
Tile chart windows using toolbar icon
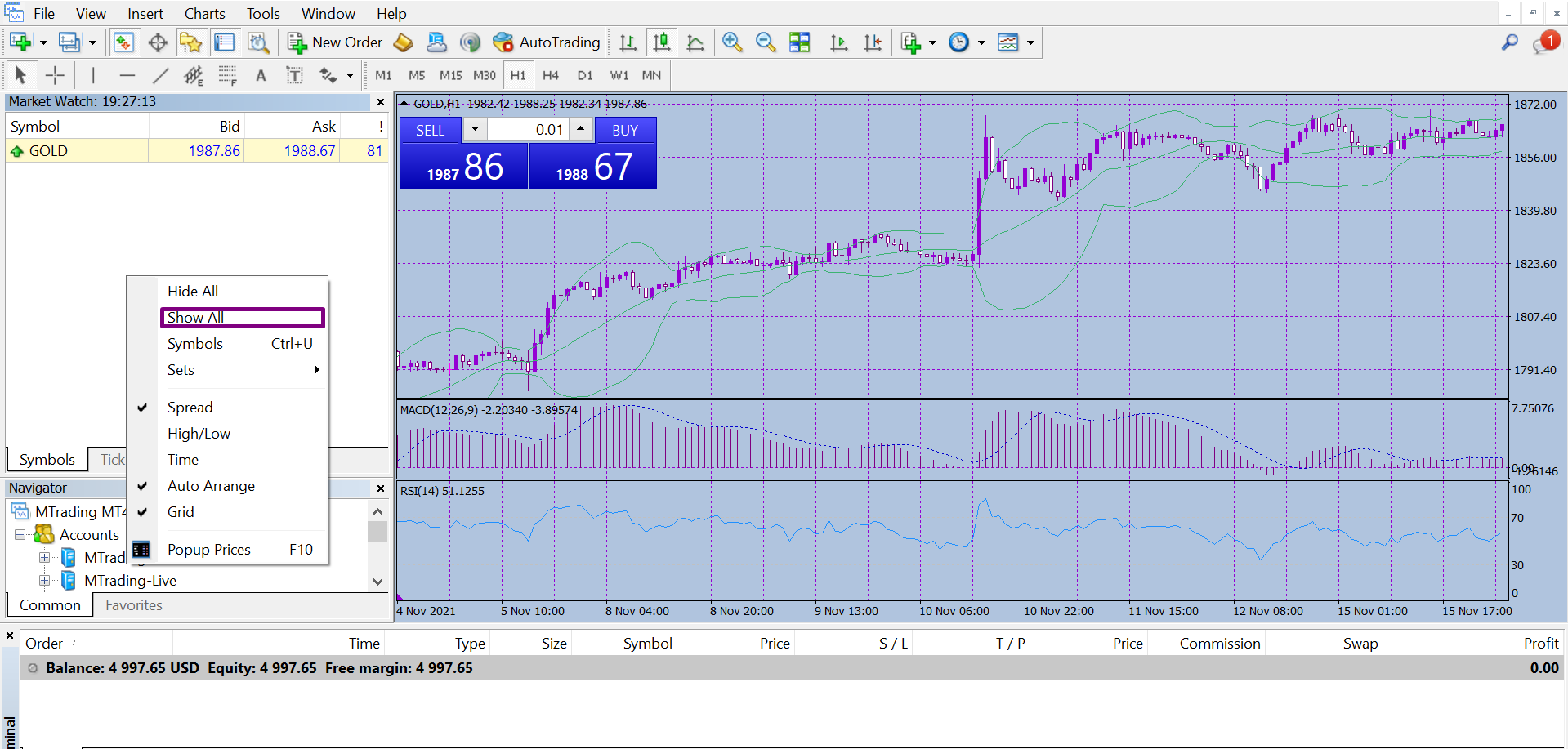(x=800, y=42)
